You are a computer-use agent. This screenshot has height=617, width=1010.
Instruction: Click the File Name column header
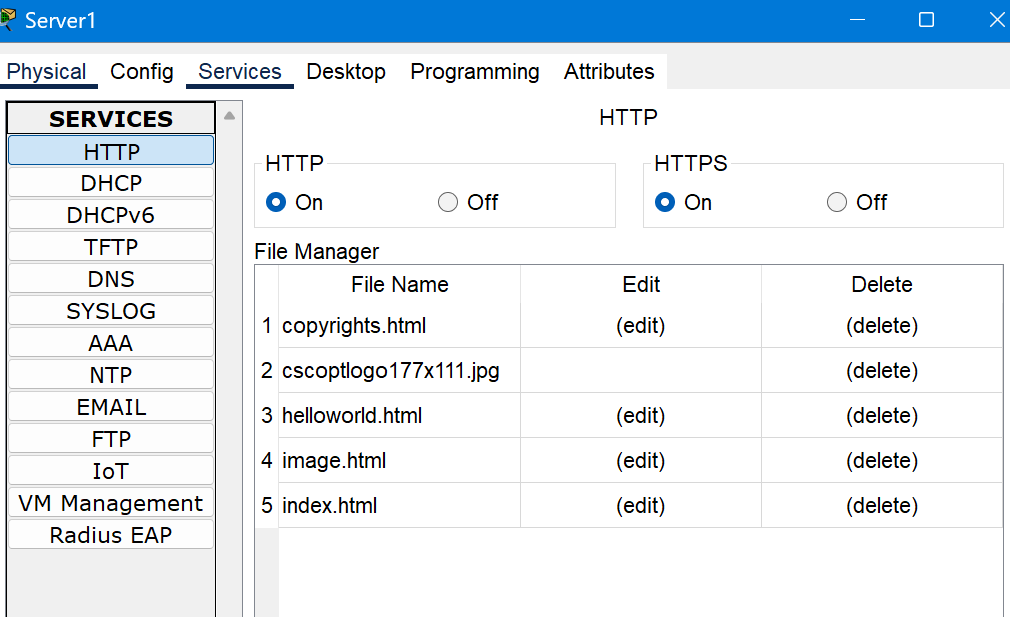[x=399, y=284]
